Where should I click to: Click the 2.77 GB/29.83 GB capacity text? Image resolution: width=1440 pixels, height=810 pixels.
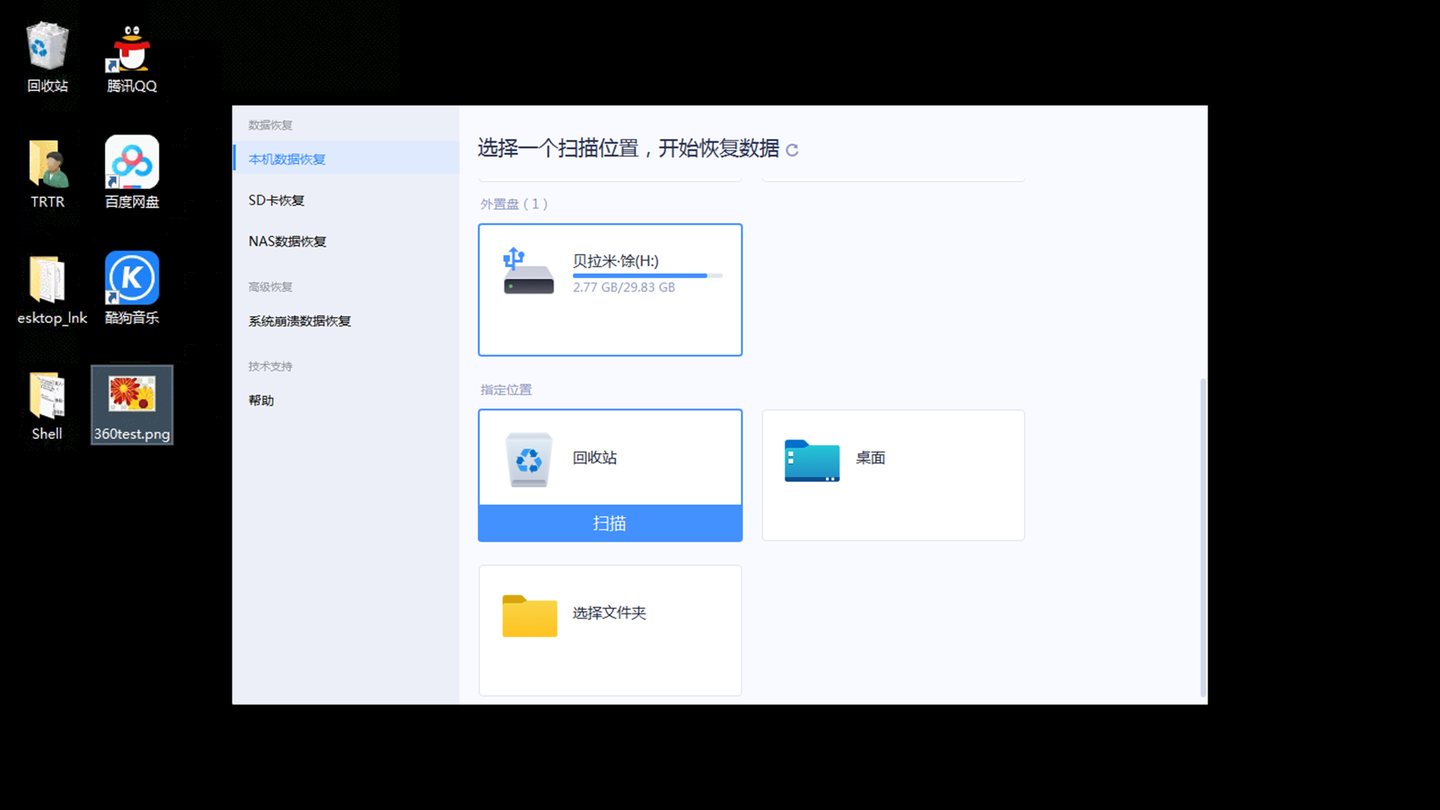[624, 287]
